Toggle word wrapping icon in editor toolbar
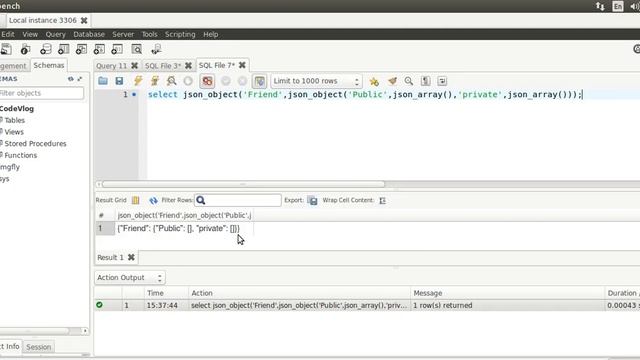640x360 pixels. pyautogui.click(x=442, y=81)
